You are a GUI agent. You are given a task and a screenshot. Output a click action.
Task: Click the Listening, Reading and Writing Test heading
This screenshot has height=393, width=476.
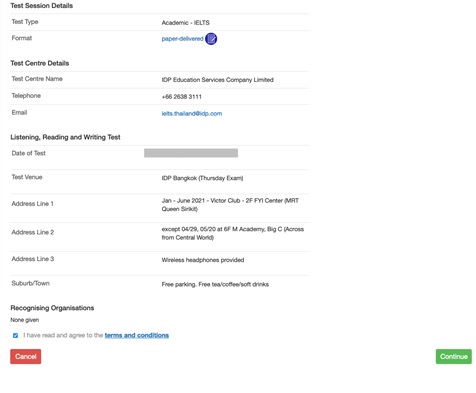pos(65,137)
